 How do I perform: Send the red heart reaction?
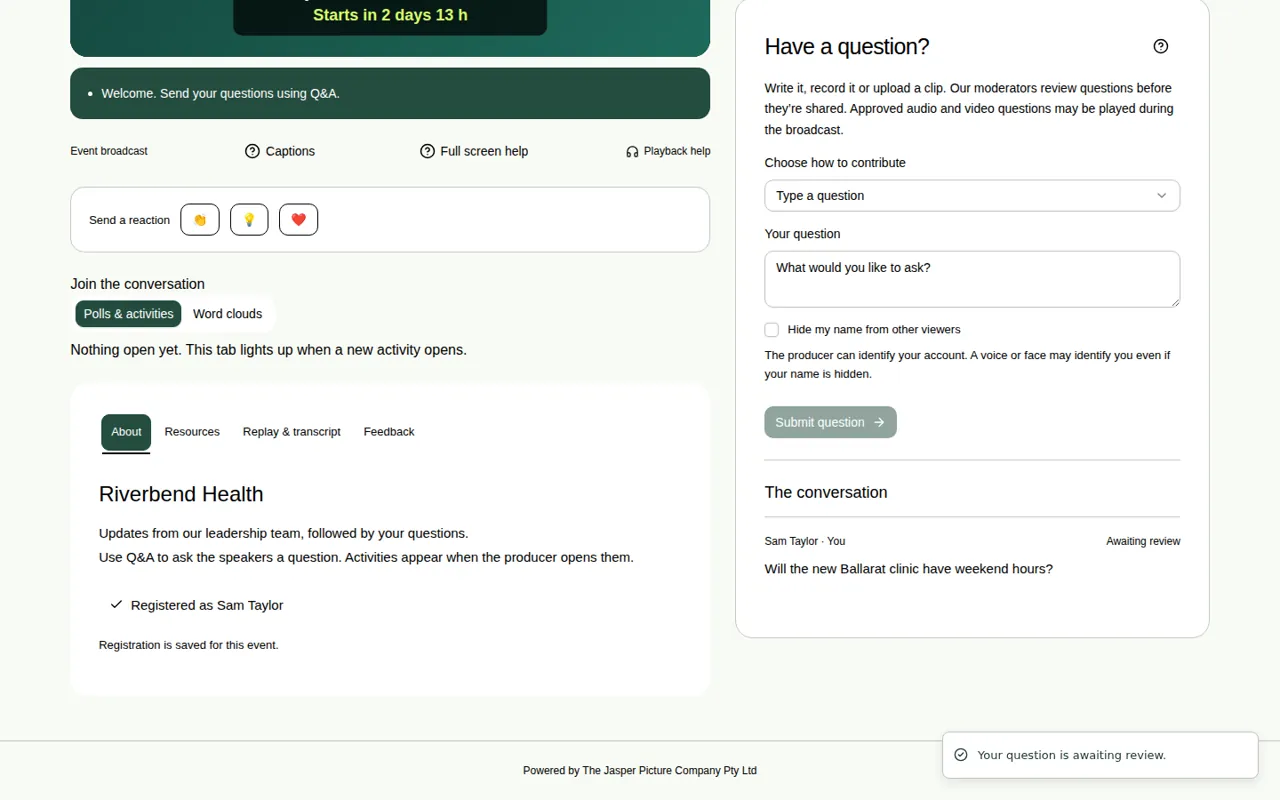(x=298, y=220)
